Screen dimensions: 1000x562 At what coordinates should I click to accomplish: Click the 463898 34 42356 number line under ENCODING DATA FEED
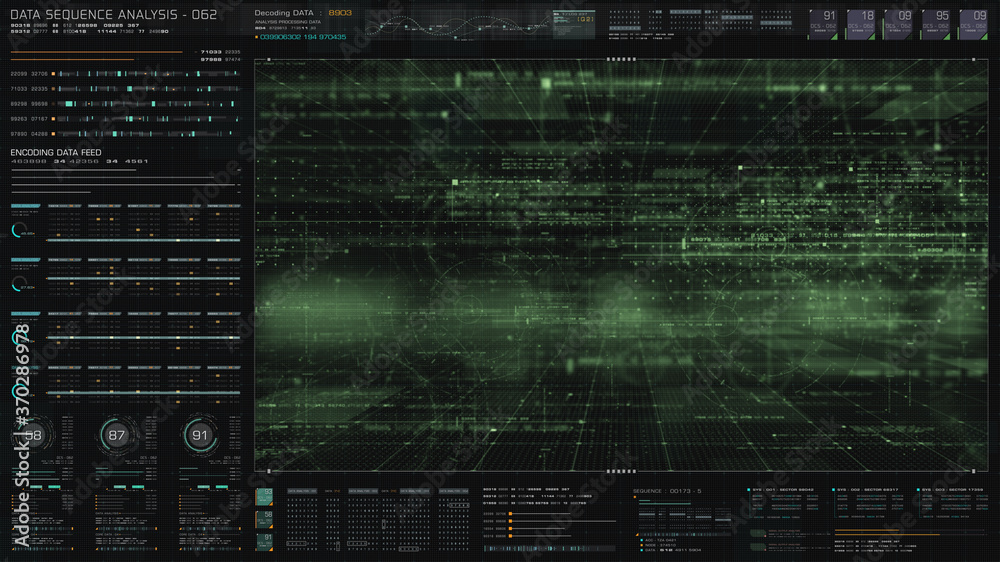point(79,161)
